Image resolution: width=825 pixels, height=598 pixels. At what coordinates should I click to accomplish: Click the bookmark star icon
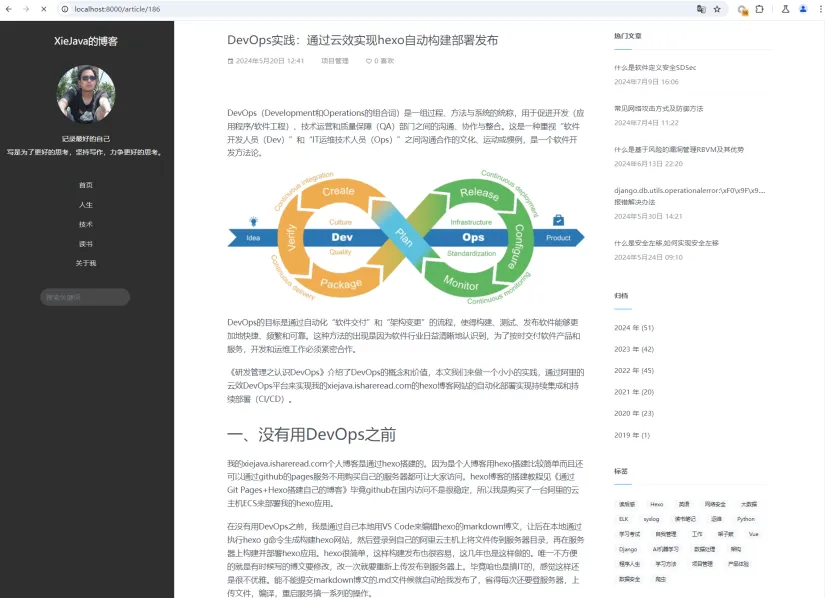tap(717, 9)
